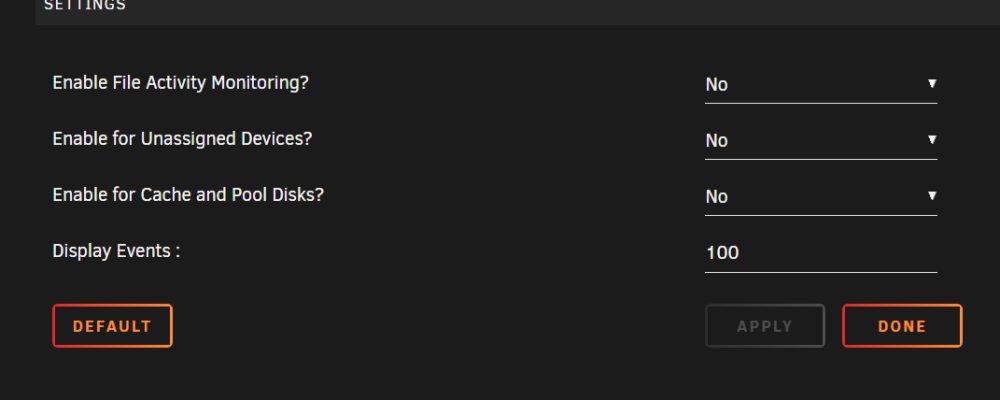1000x400 pixels.
Task: Open the Enable for Cache and Pool Disks dropdown
Action: tap(821, 196)
